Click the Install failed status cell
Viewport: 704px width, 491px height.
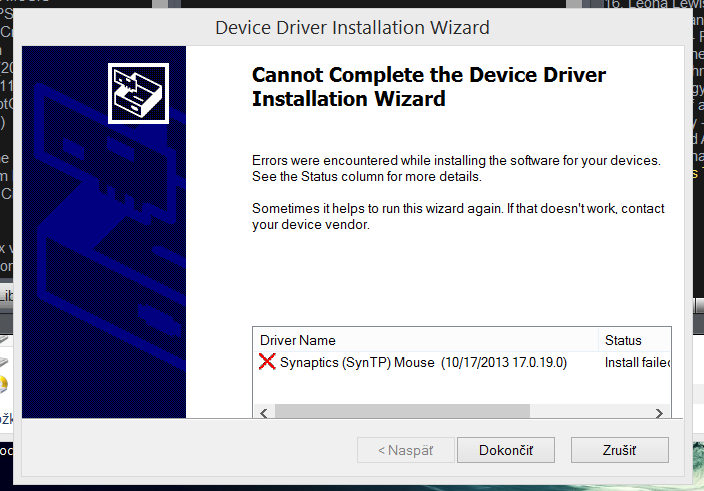click(x=637, y=362)
